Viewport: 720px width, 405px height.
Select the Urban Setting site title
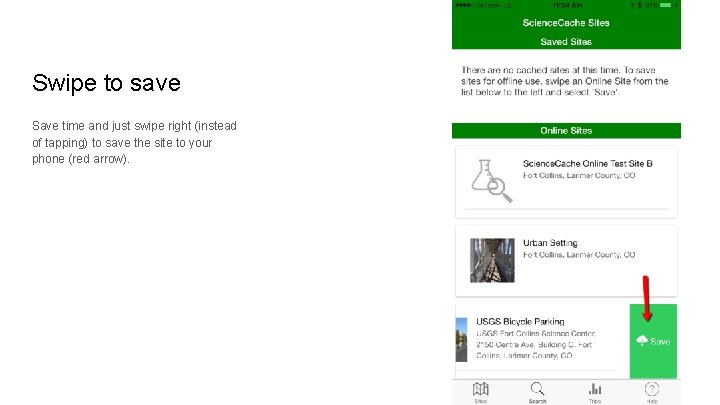tap(550, 243)
